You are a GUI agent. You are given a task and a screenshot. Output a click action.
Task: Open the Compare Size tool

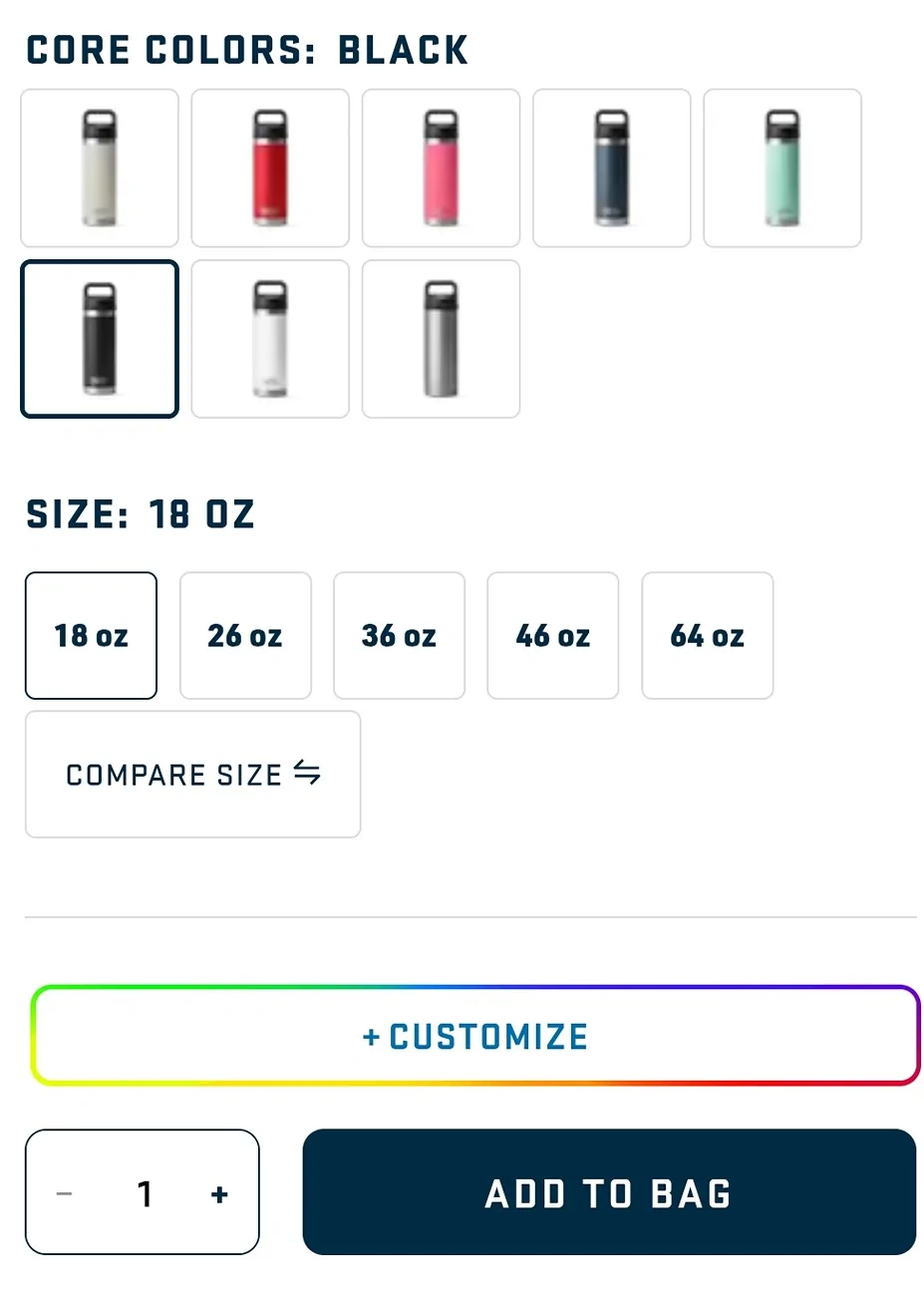tap(174, 775)
